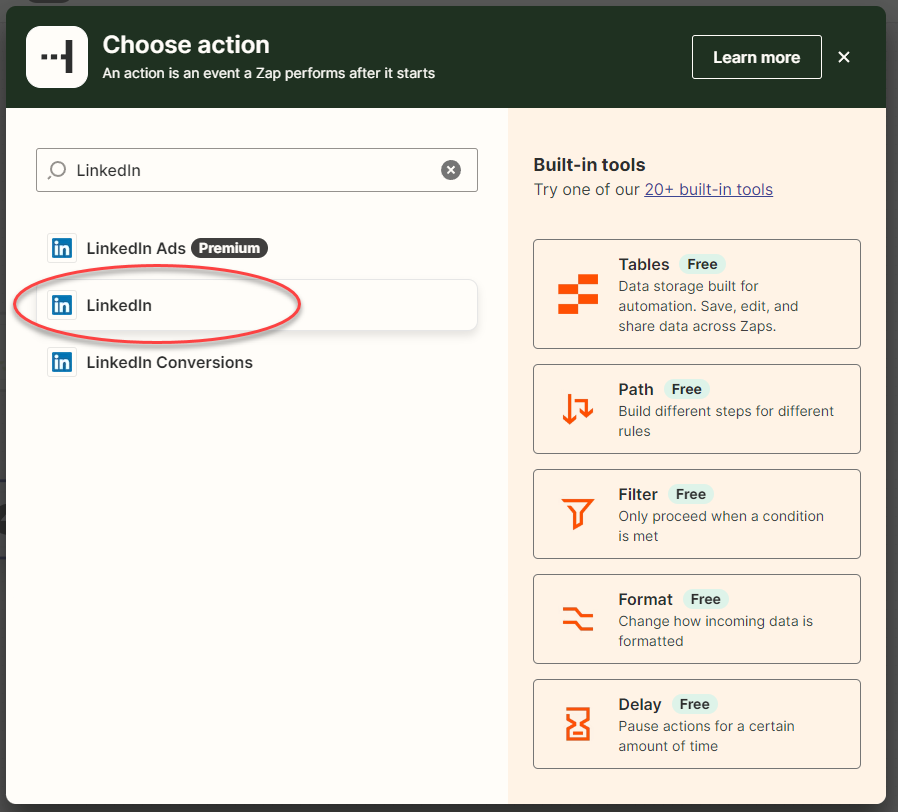This screenshot has width=898, height=812.
Task: Close the Choose action dialog
Action: tap(844, 57)
